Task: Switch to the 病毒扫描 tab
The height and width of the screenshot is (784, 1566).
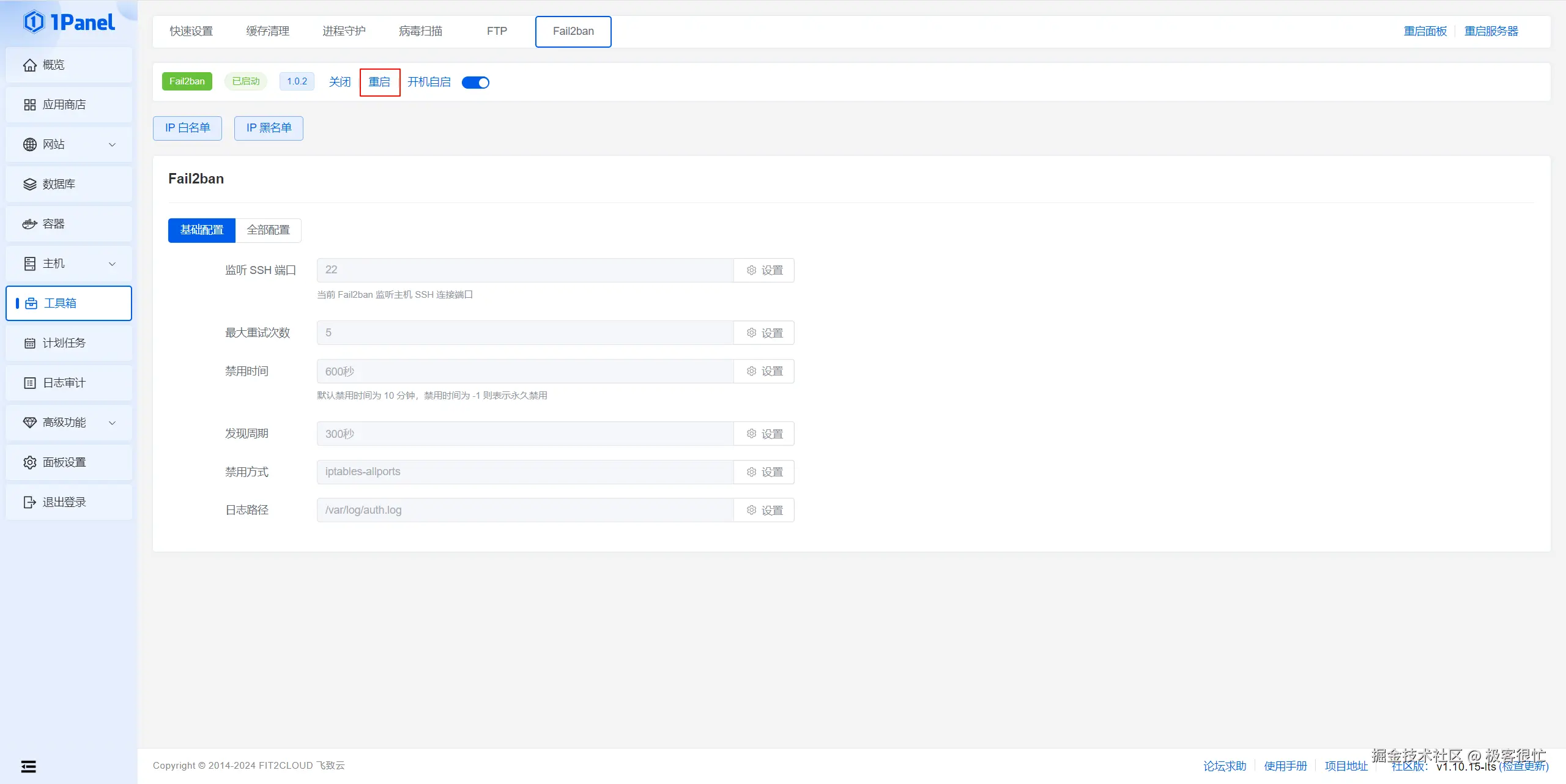Action: click(420, 31)
